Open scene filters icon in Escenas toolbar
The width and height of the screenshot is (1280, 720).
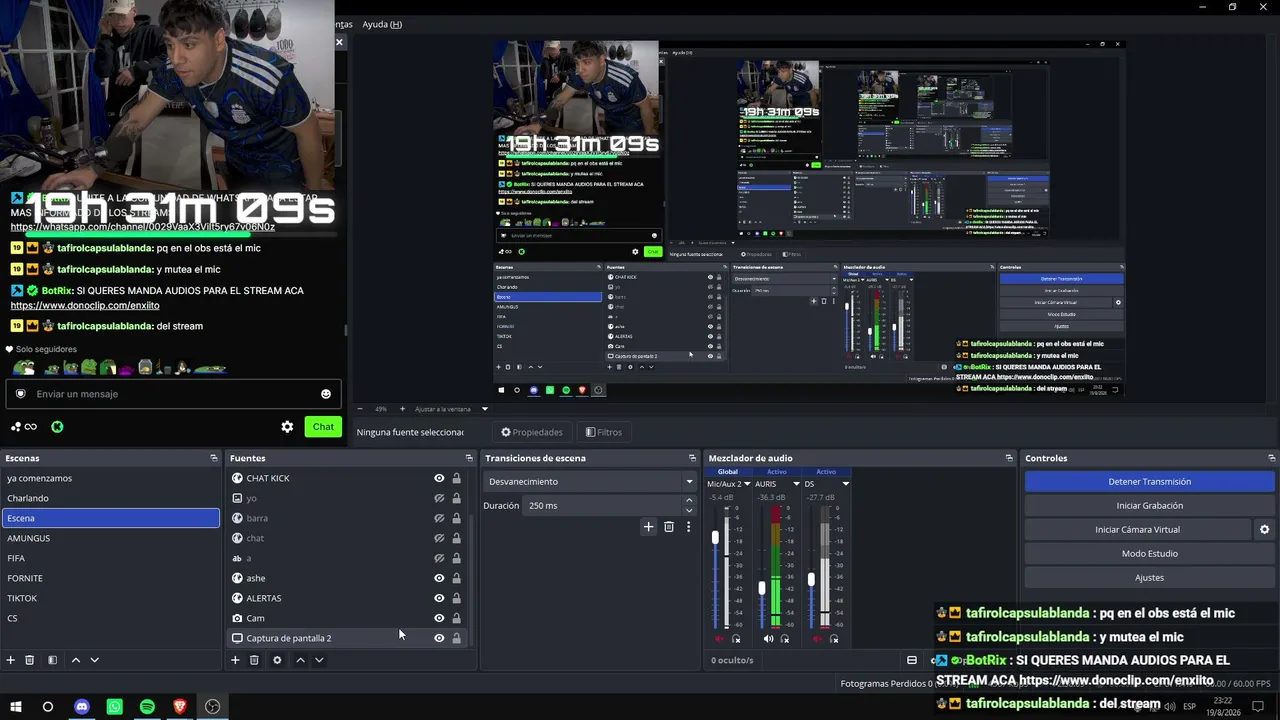52,660
